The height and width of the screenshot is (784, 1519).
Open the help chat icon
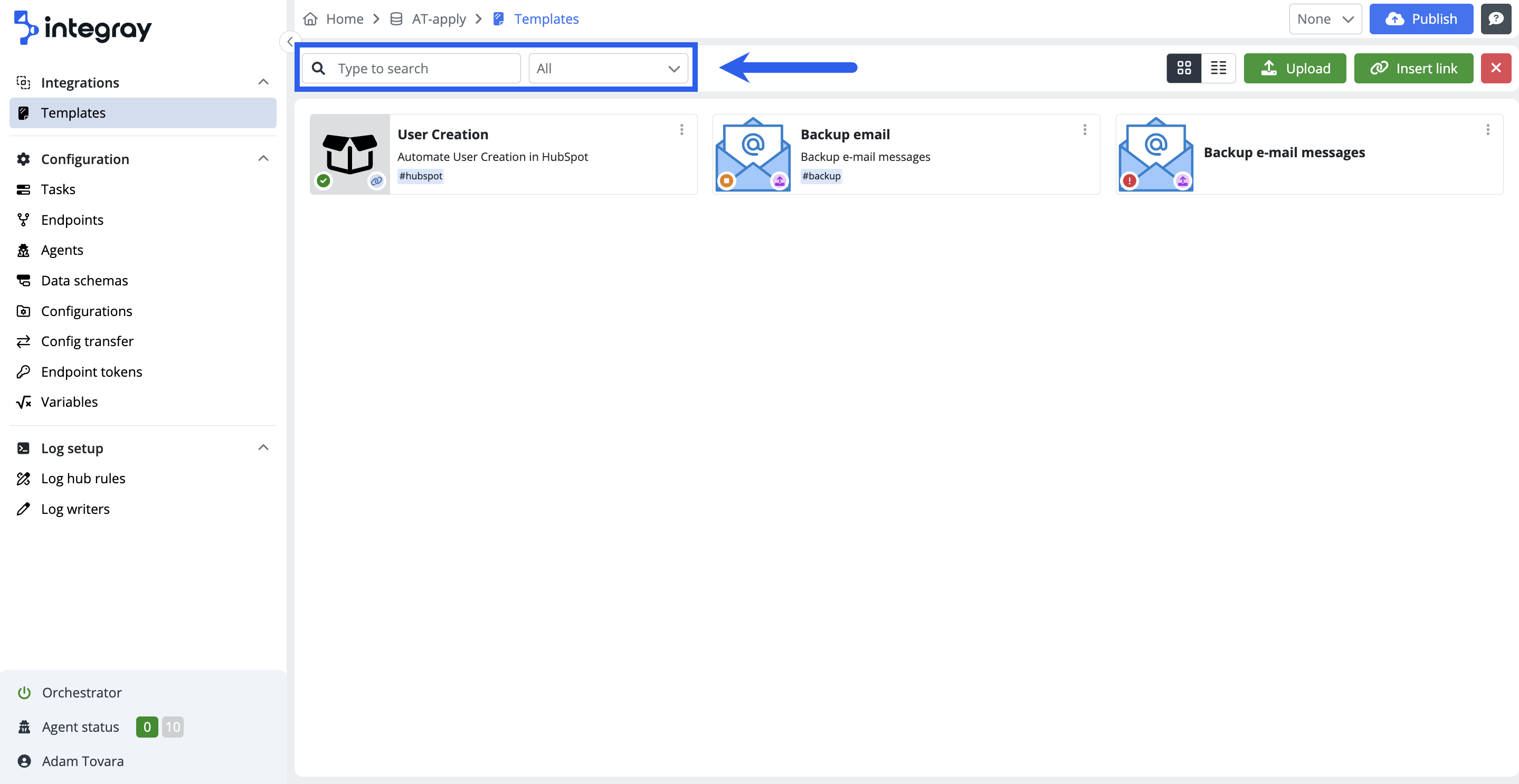1495,19
